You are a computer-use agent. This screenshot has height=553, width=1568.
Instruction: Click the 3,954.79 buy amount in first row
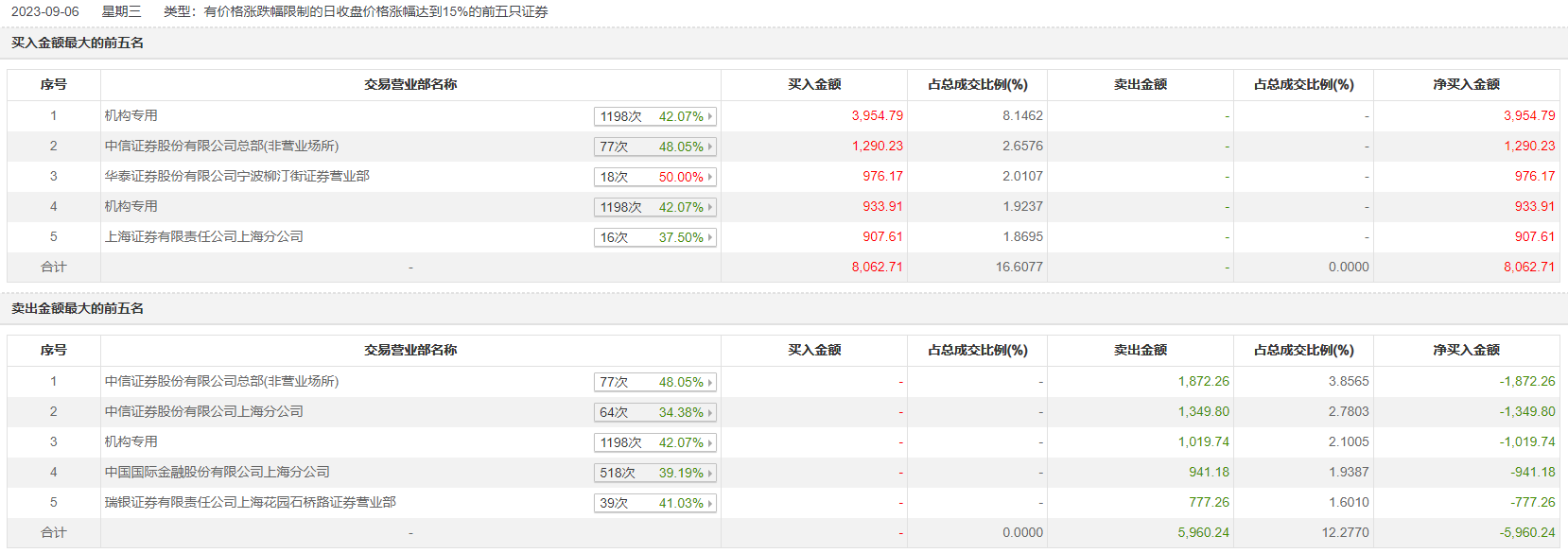click(x=877, y=116)
